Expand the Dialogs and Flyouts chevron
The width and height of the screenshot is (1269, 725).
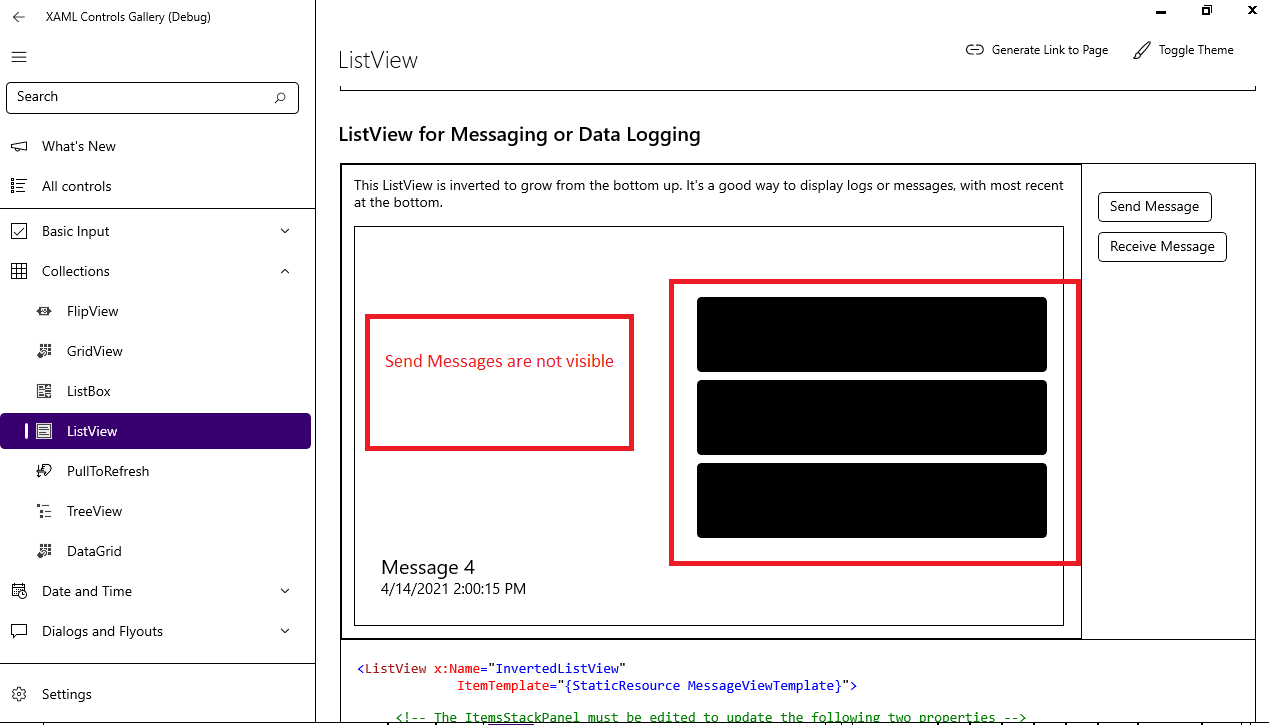click(x=285, y=631)
